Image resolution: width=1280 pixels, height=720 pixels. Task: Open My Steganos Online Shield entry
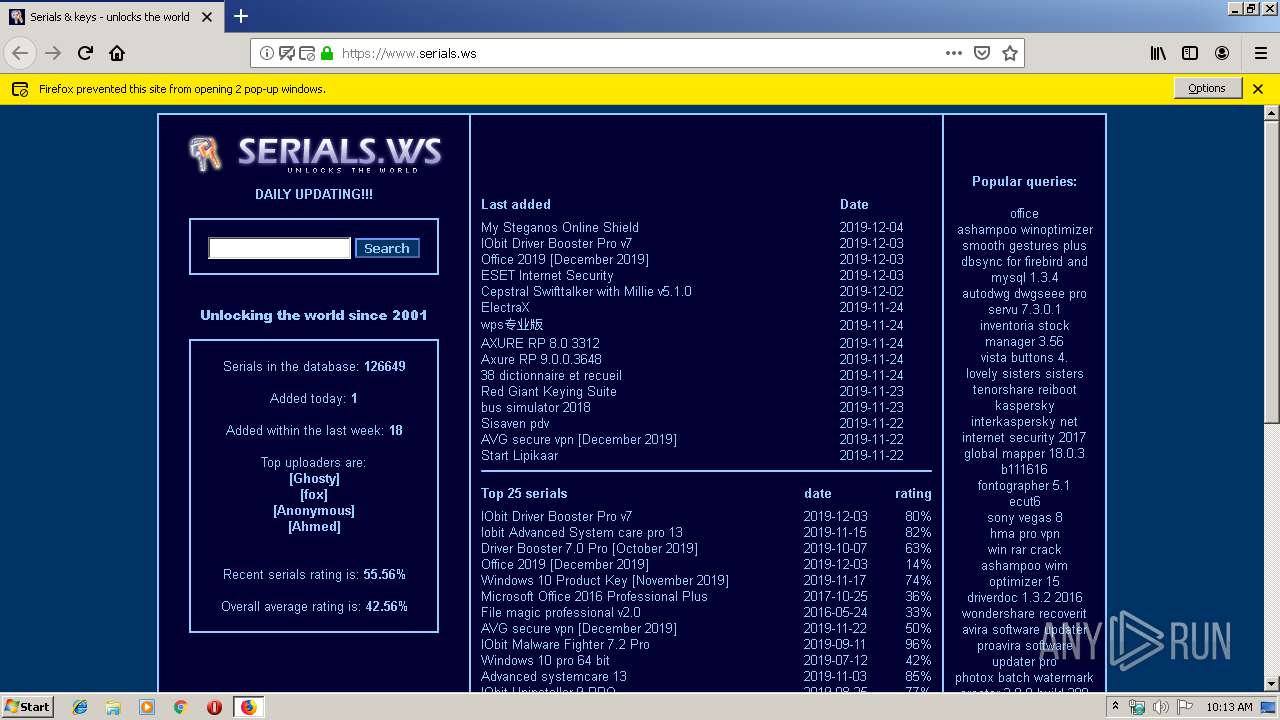(559, 227)
